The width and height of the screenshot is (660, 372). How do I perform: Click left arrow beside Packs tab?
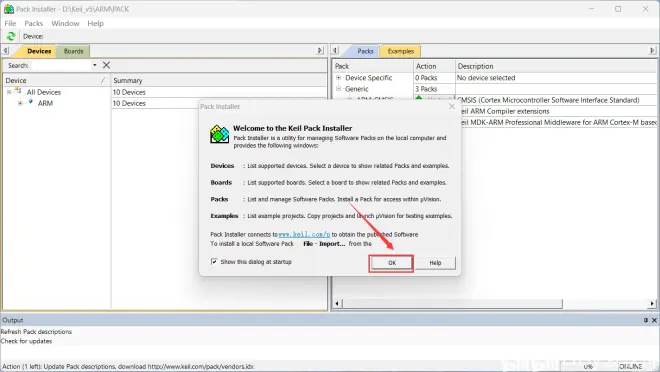tap(335, 51)
